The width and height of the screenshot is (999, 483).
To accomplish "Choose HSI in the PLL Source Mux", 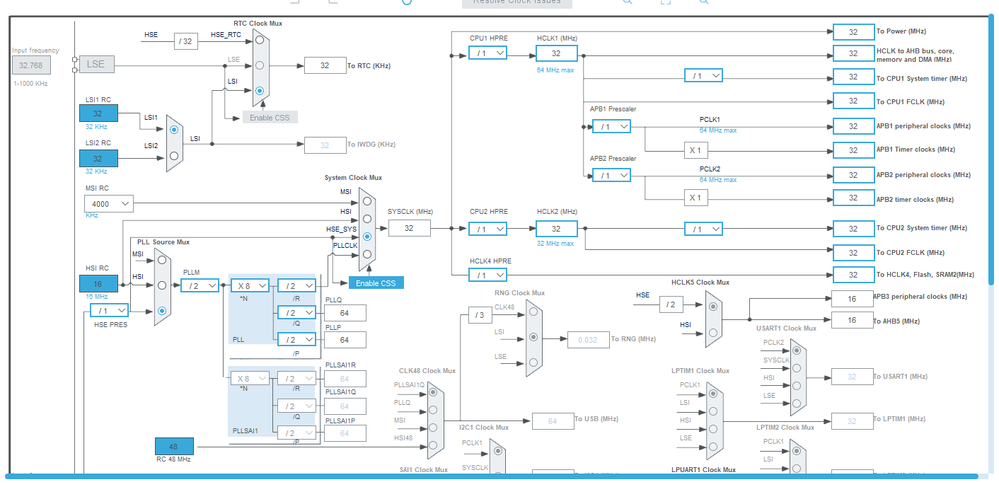I will [162, 285].
